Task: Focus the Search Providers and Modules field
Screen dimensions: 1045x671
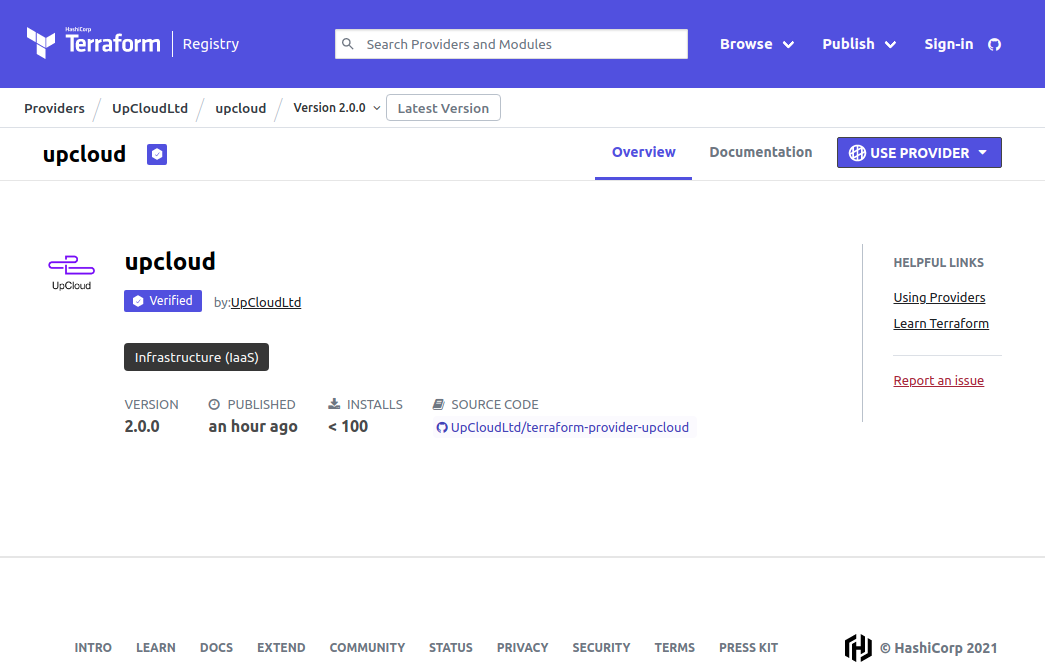Action: click(x=511, y=44)
